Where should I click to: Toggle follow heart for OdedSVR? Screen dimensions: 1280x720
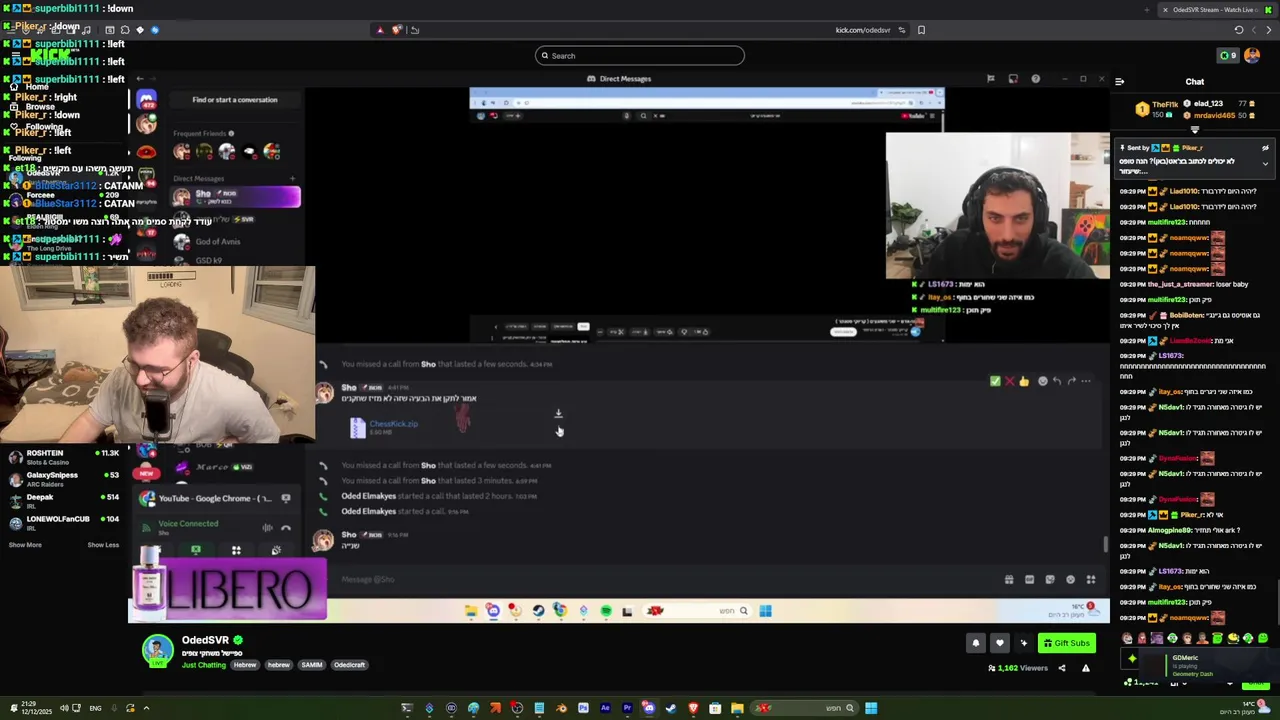999,643
